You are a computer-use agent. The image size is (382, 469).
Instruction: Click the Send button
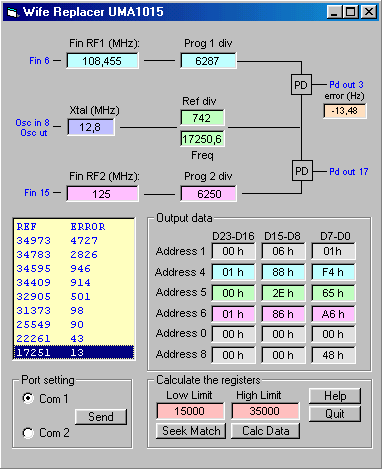[101, 417]
